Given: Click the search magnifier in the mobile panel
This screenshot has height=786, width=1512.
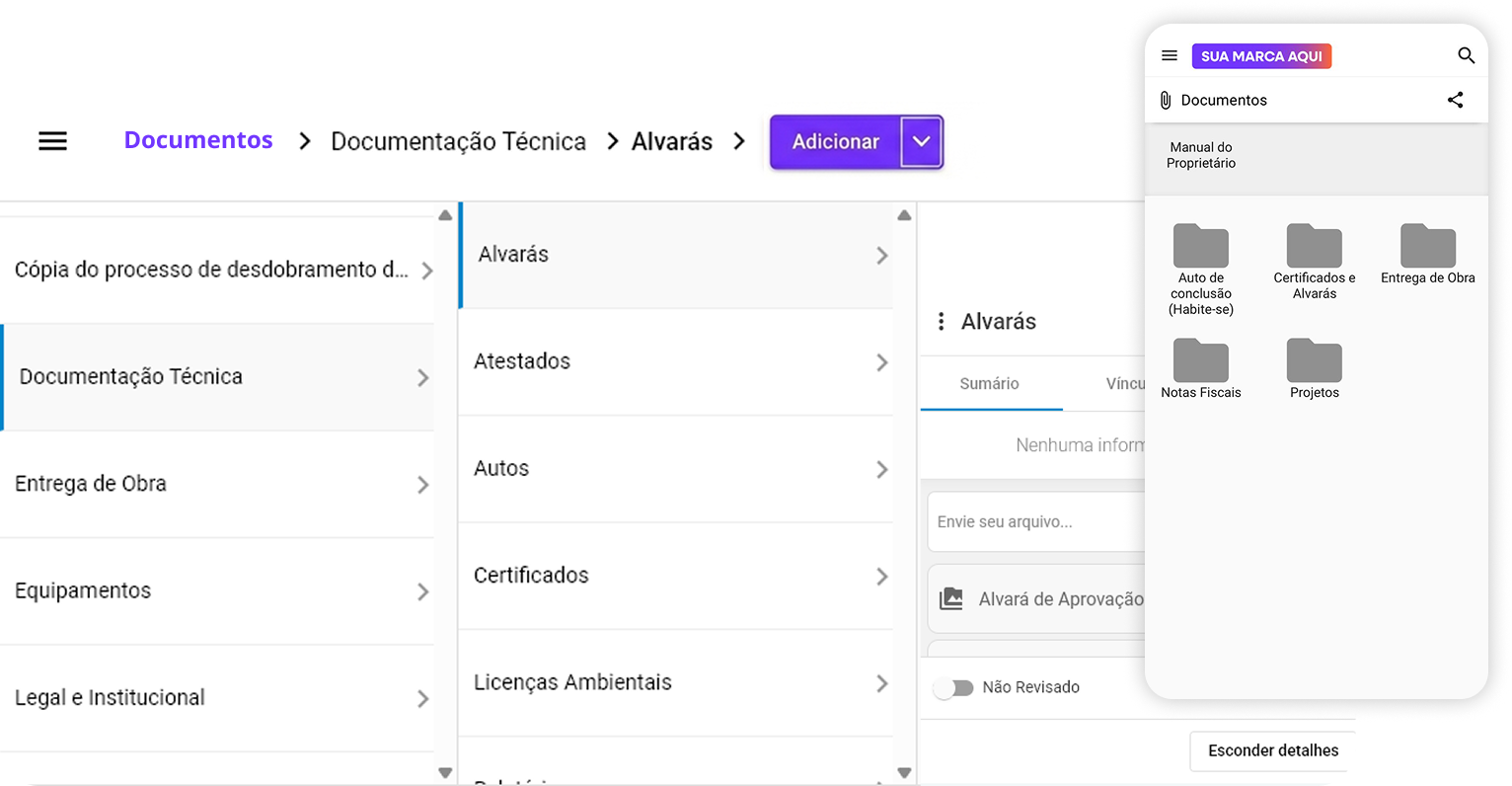Looking at the screenshot, I should click(x=1466, y=56).
